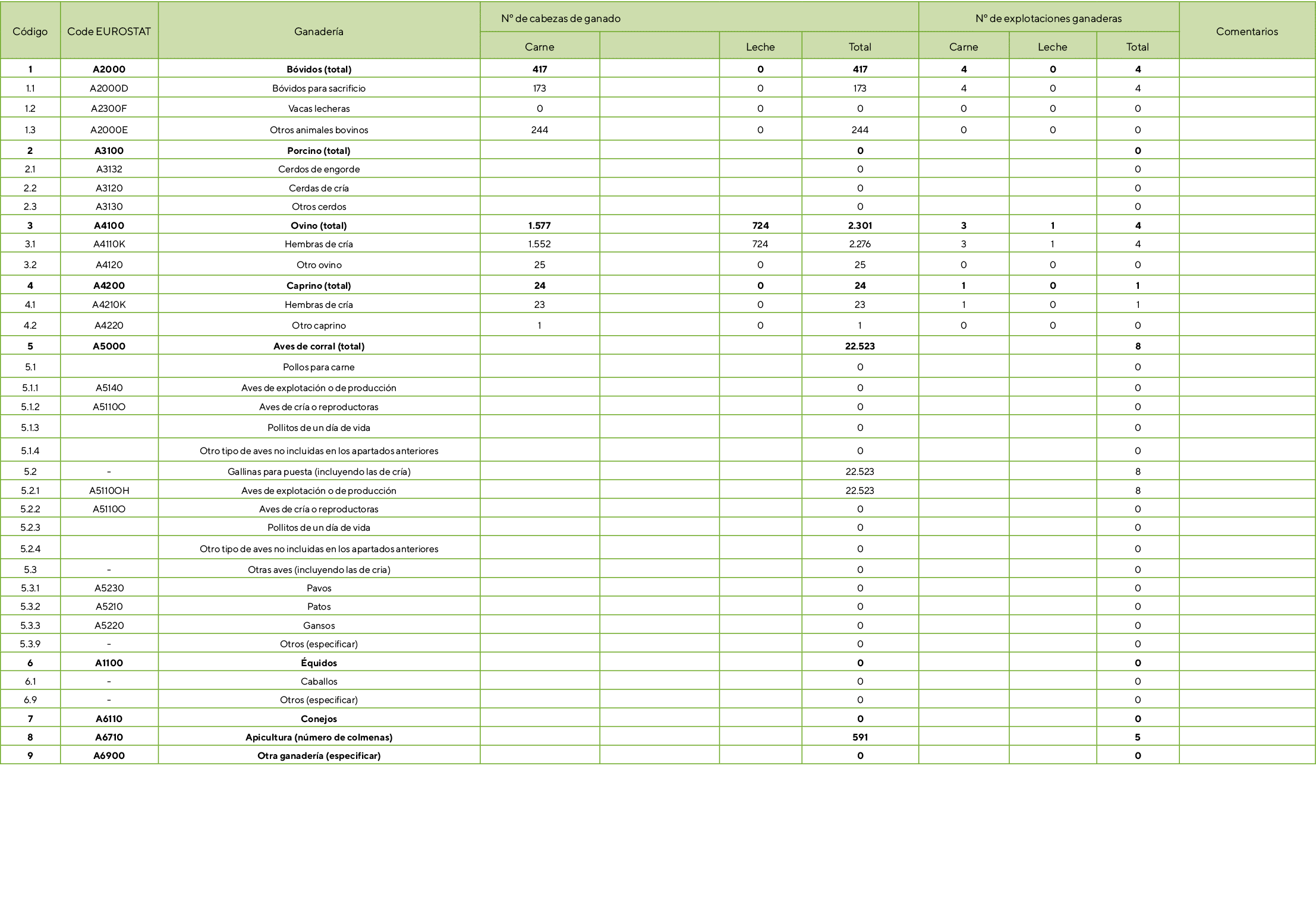Image resolution: width=1316 pixels, height=914 pixels.
Task: Click the Ovino (total) cell
Action: tap(319, 226)
